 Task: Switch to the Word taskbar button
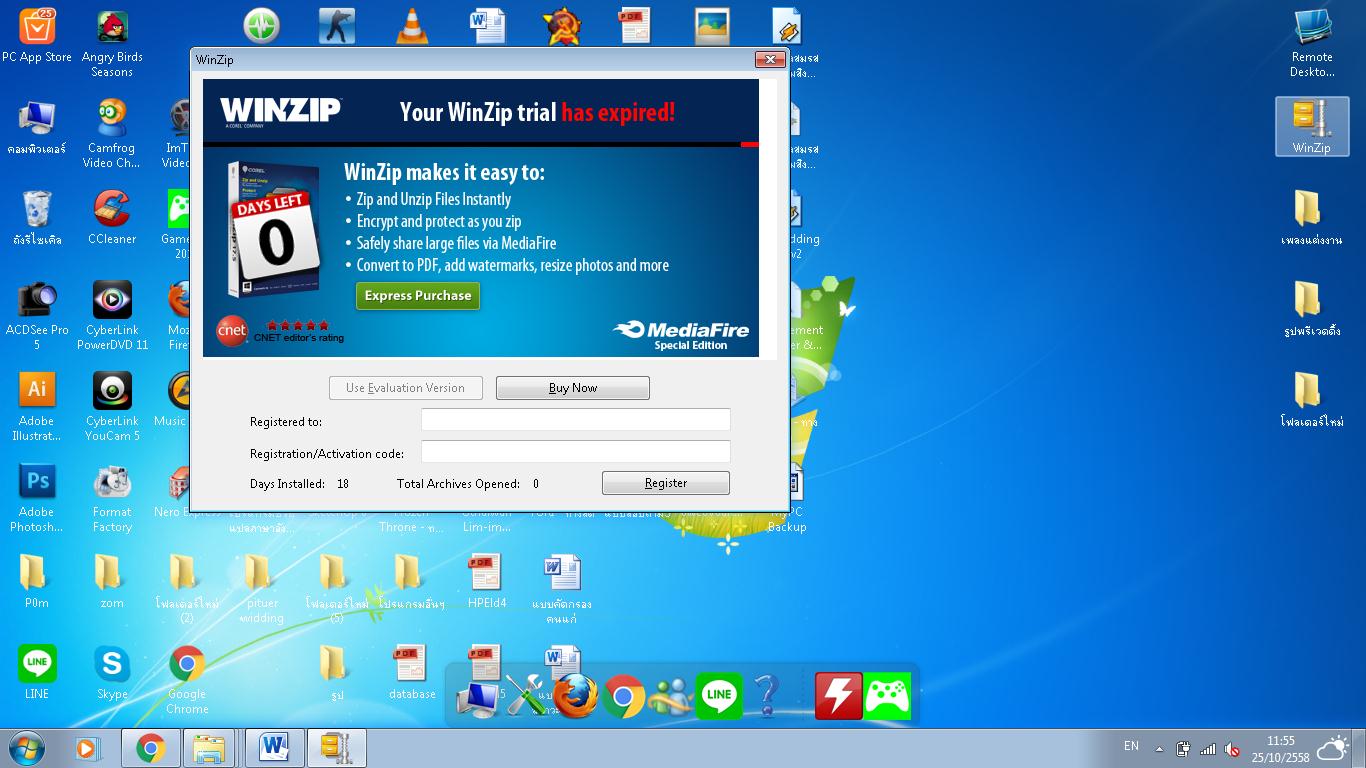273,748
